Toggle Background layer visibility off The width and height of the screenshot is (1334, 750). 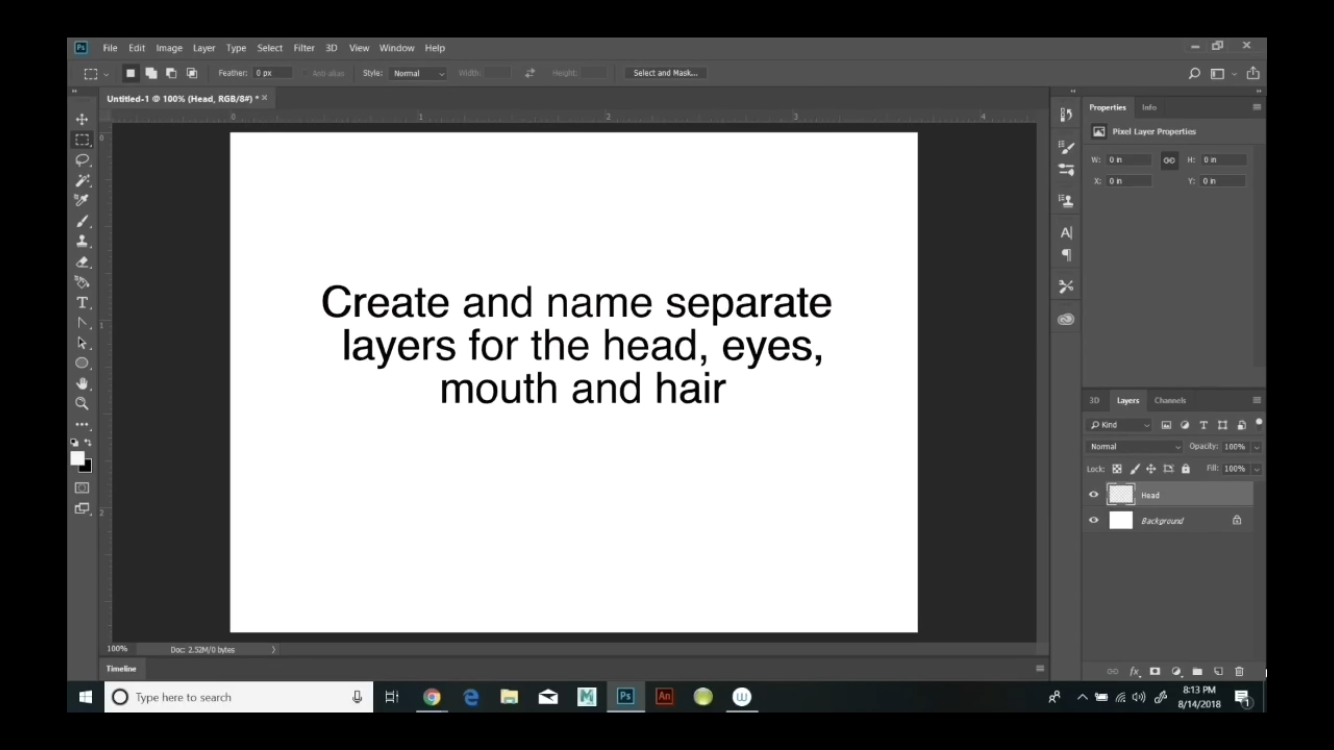(x=1093, y=520)
